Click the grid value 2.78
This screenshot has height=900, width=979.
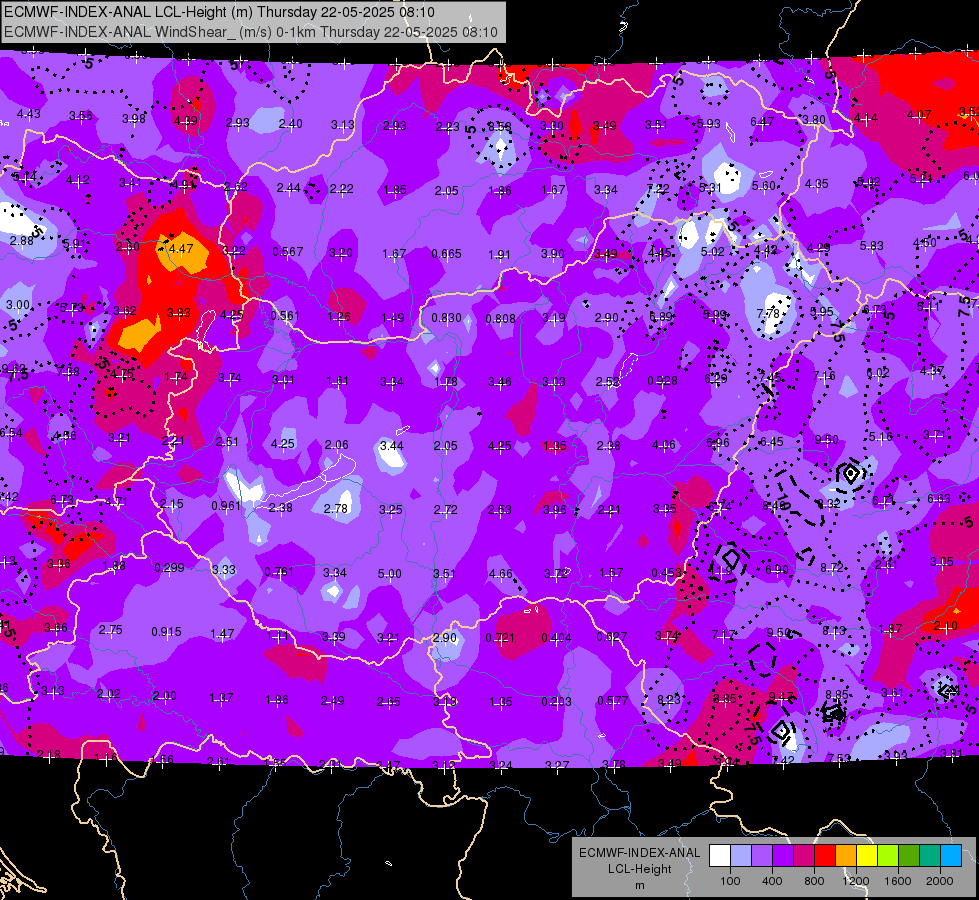pos(336,508)
